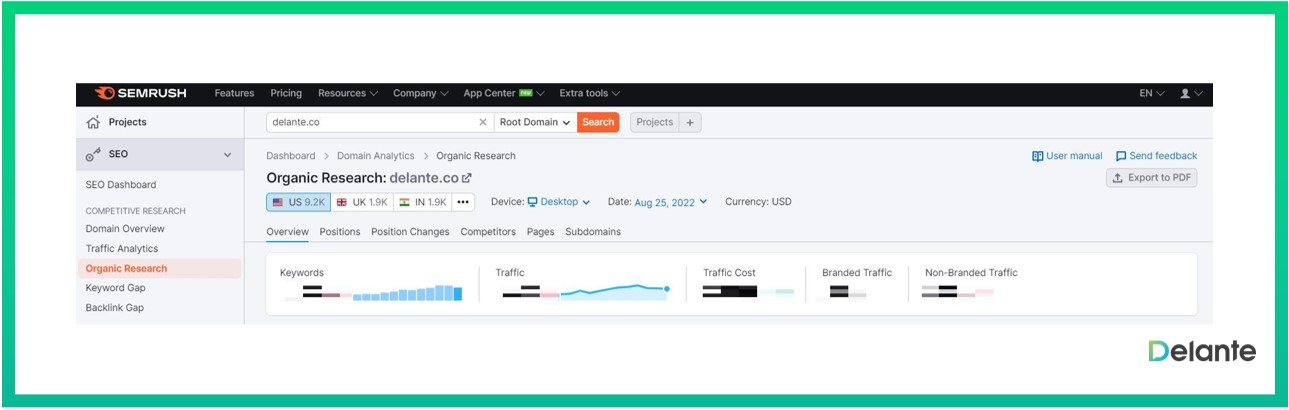Open Keyword Gap in the sidebar
The width and height of the screenshot is (1289, 410).
pos(115,288)
